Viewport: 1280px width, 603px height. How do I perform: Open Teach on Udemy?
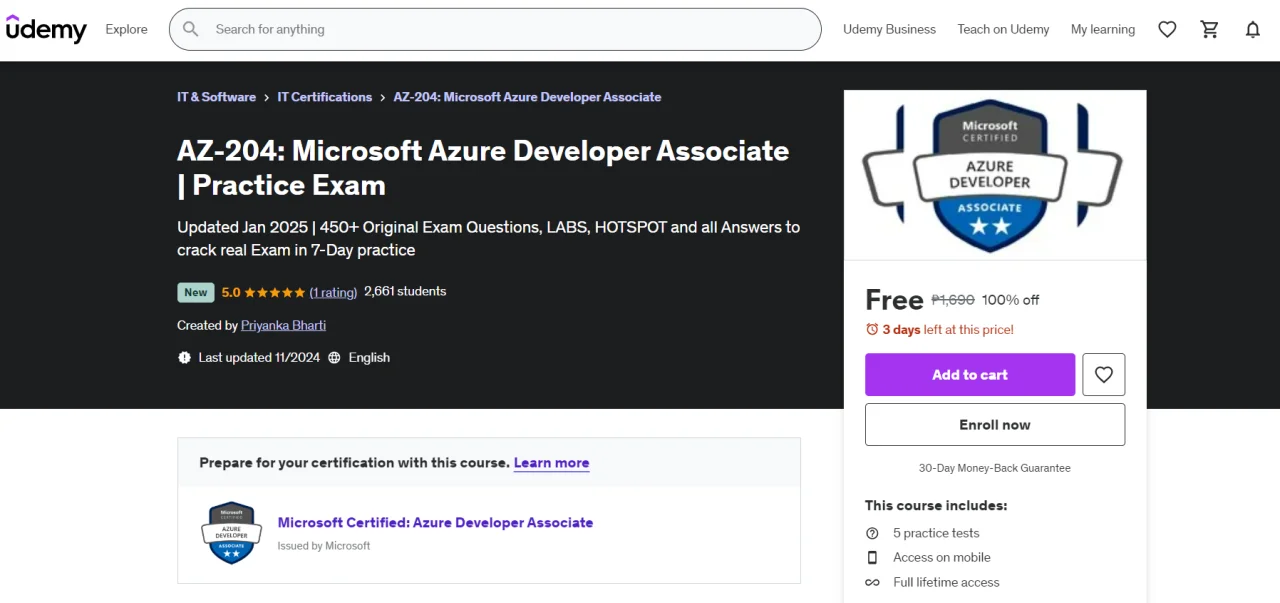coord(1003,29)
